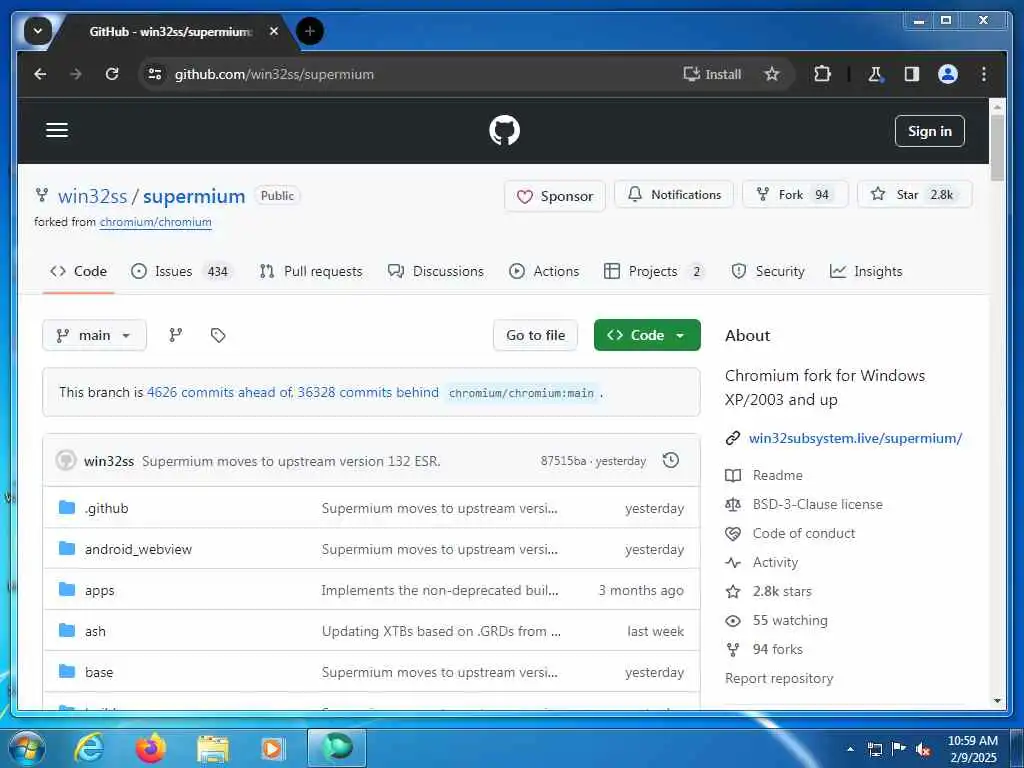This screenshot has width=1024, height=768.
Task: Toggle the browser side panel
Action: 912,74
